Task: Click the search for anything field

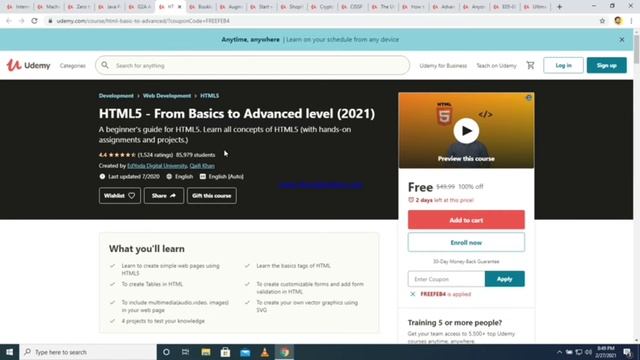Action: point(252,65)
